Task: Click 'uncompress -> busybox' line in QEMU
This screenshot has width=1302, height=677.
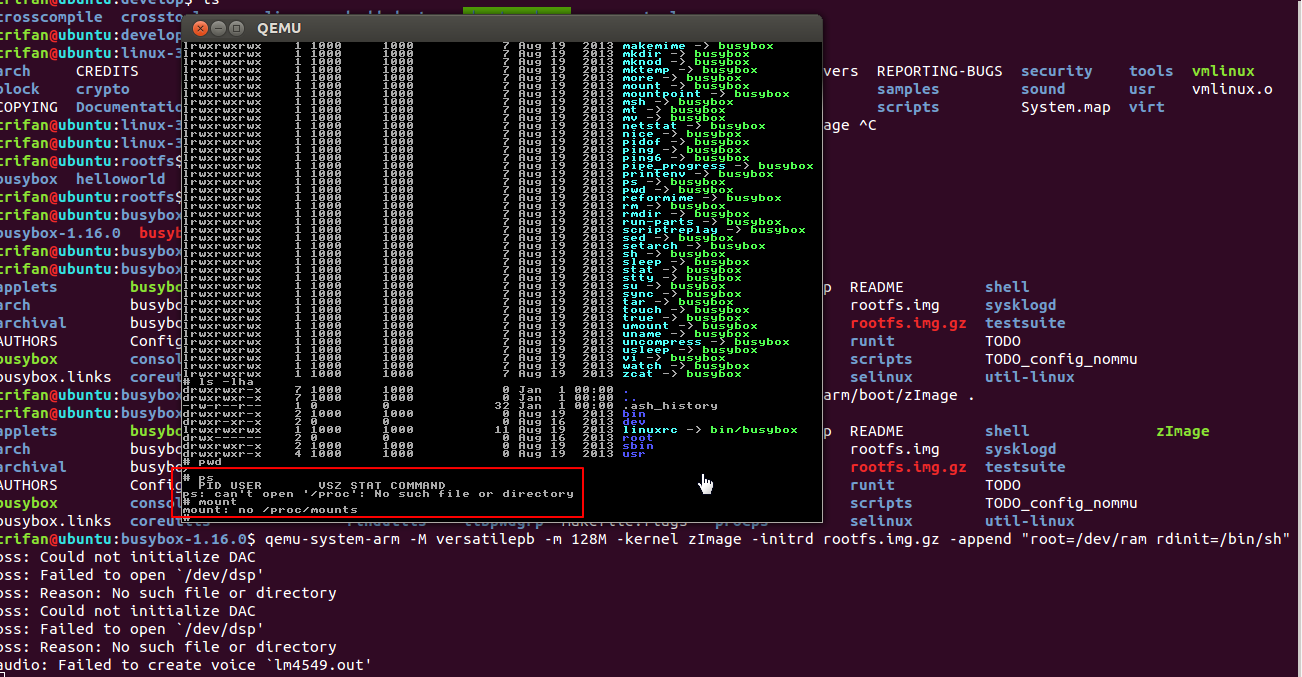Action: click(705, 342)
